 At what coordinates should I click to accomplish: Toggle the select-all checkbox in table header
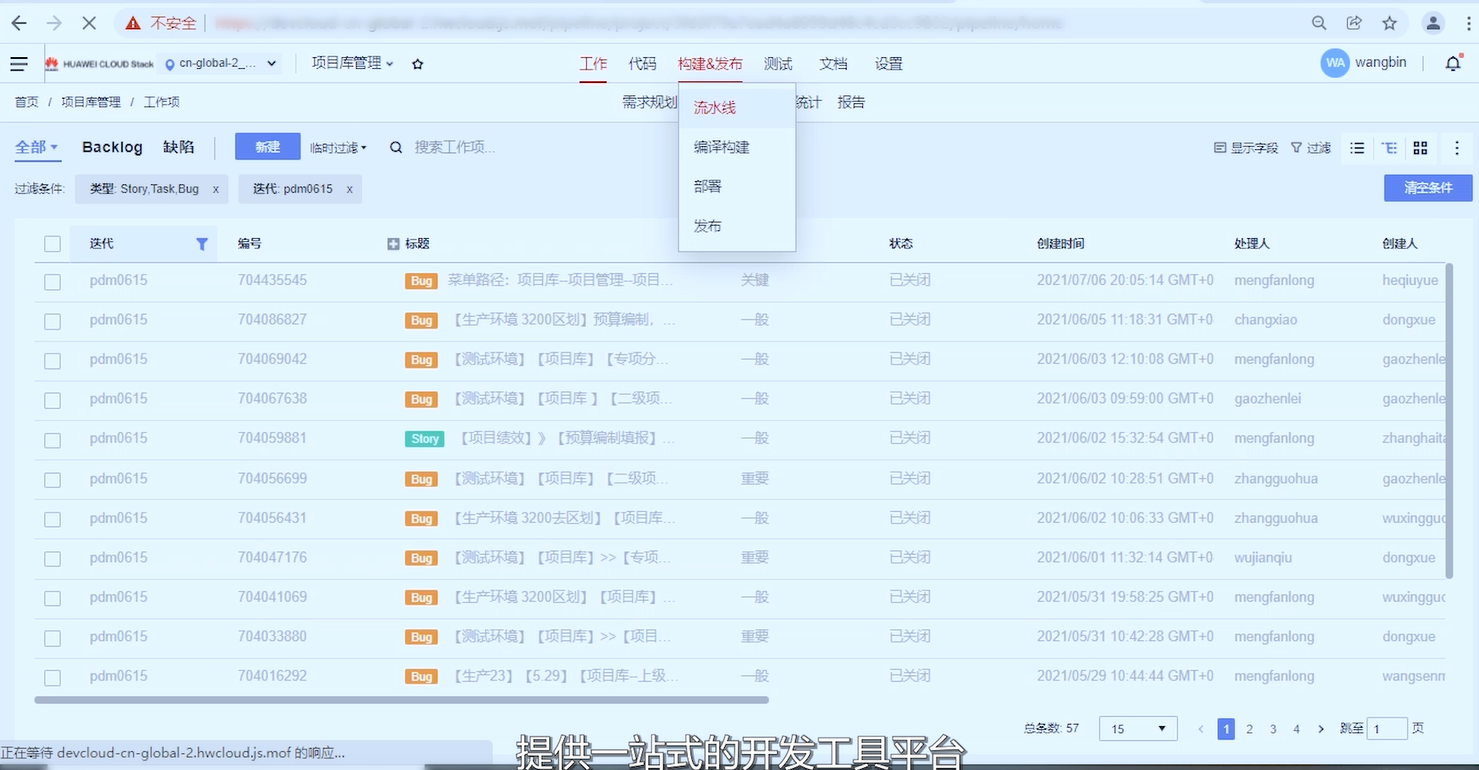(52, 244)
